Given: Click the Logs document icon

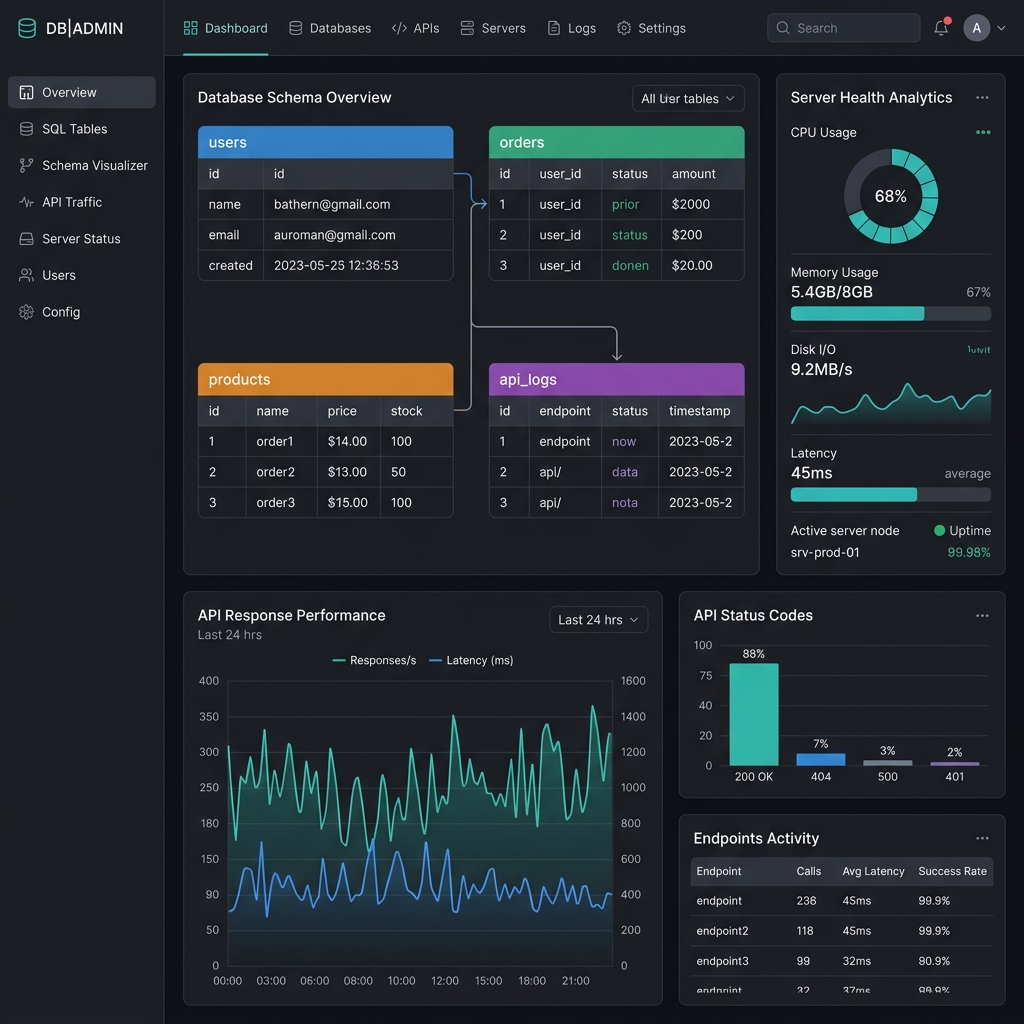Looking at the screenshot, I should [554, 28].
